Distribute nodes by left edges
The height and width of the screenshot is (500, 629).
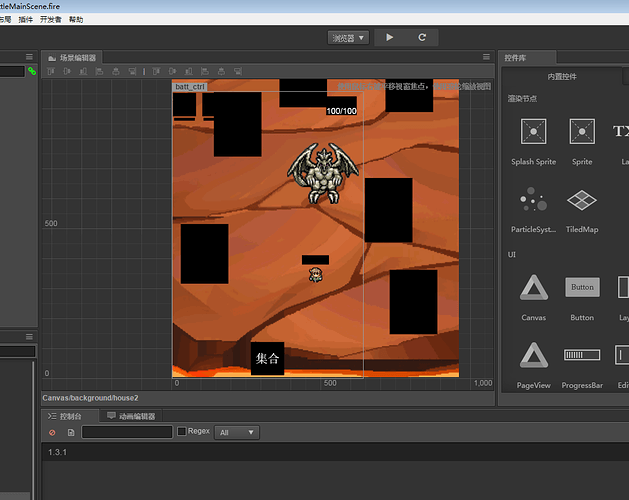pyautogui.click(x=205, y=71)
